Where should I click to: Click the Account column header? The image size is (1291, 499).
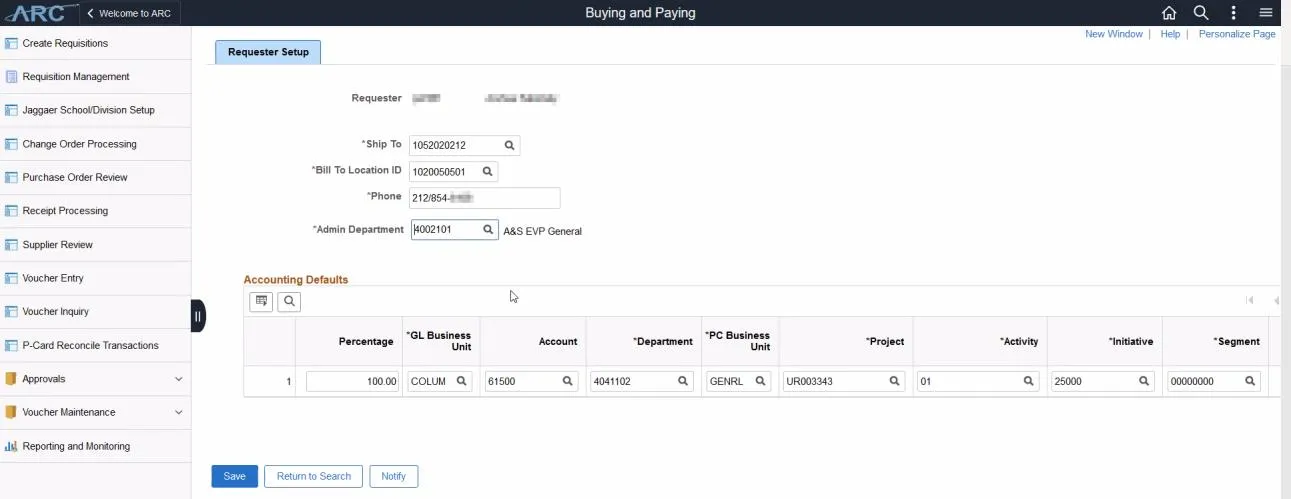pos(558,342)
